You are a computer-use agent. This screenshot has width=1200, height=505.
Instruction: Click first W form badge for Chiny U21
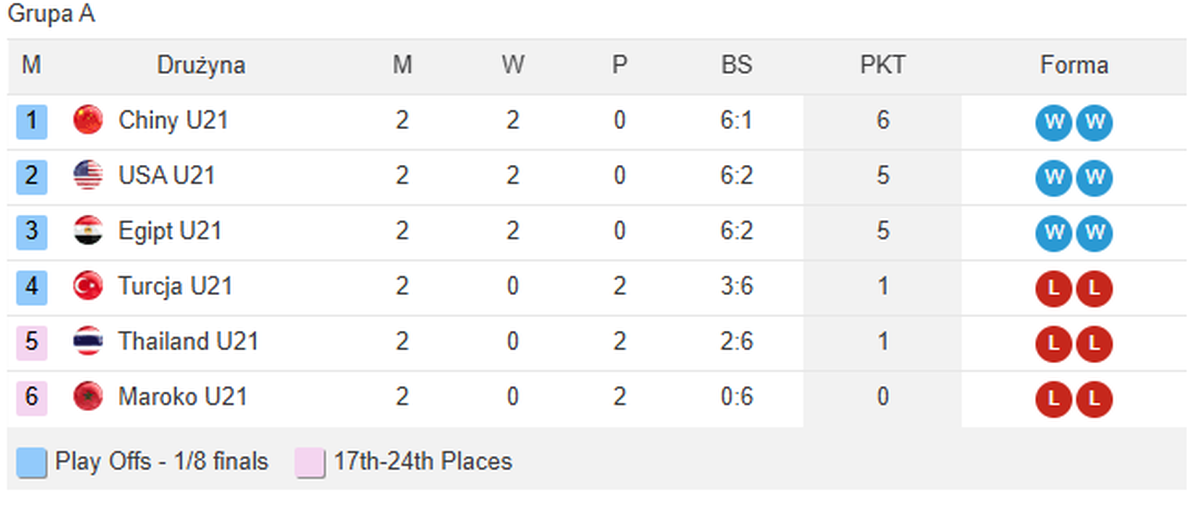[1053, 124]
